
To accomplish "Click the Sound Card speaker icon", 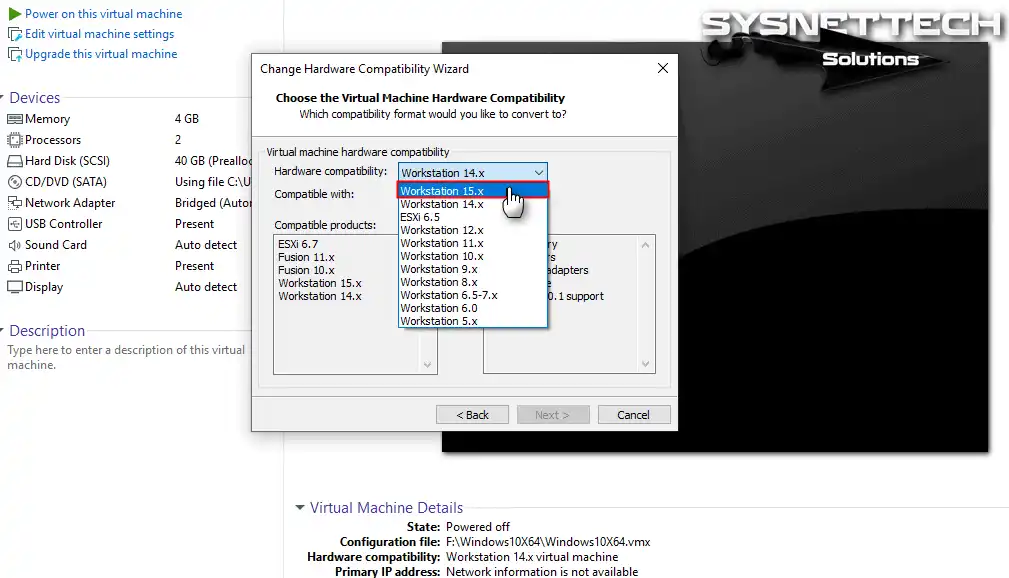I will click(14, 245).
